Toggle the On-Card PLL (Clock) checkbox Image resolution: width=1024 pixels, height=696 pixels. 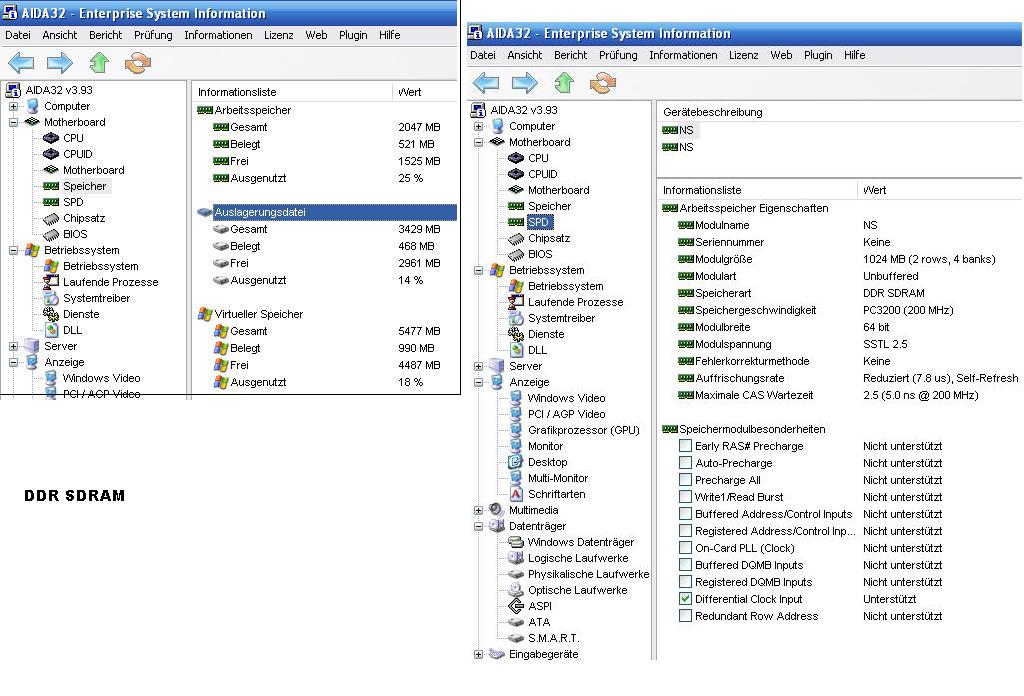685,548
